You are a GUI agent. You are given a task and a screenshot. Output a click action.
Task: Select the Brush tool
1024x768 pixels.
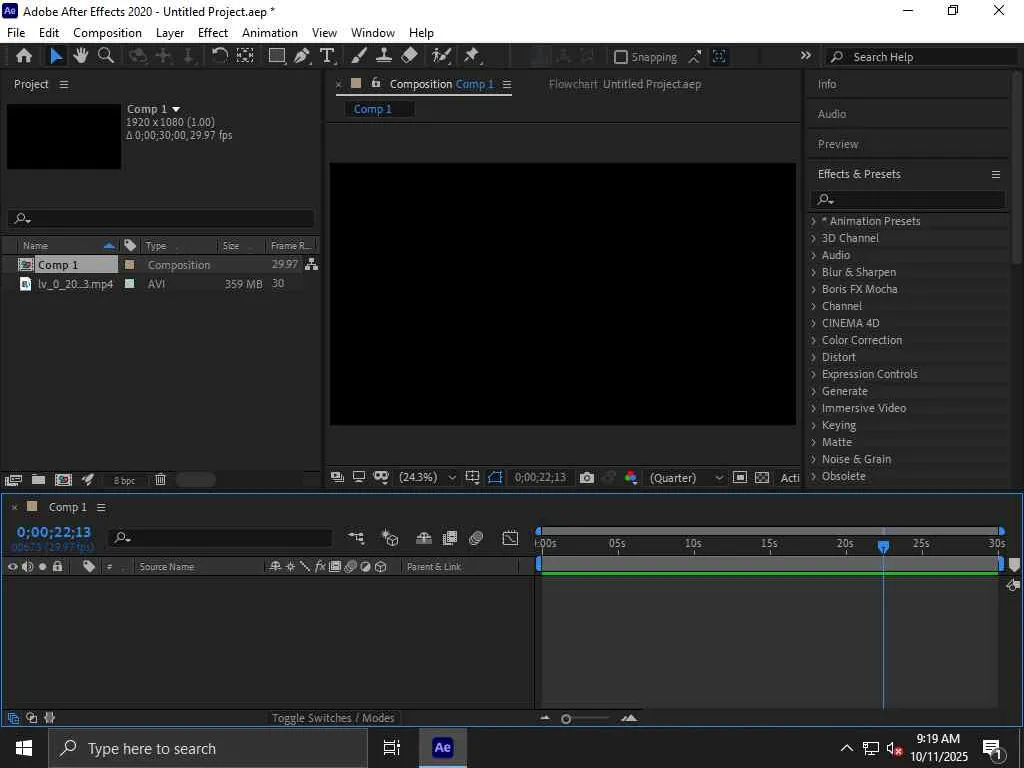click(359, 56)
